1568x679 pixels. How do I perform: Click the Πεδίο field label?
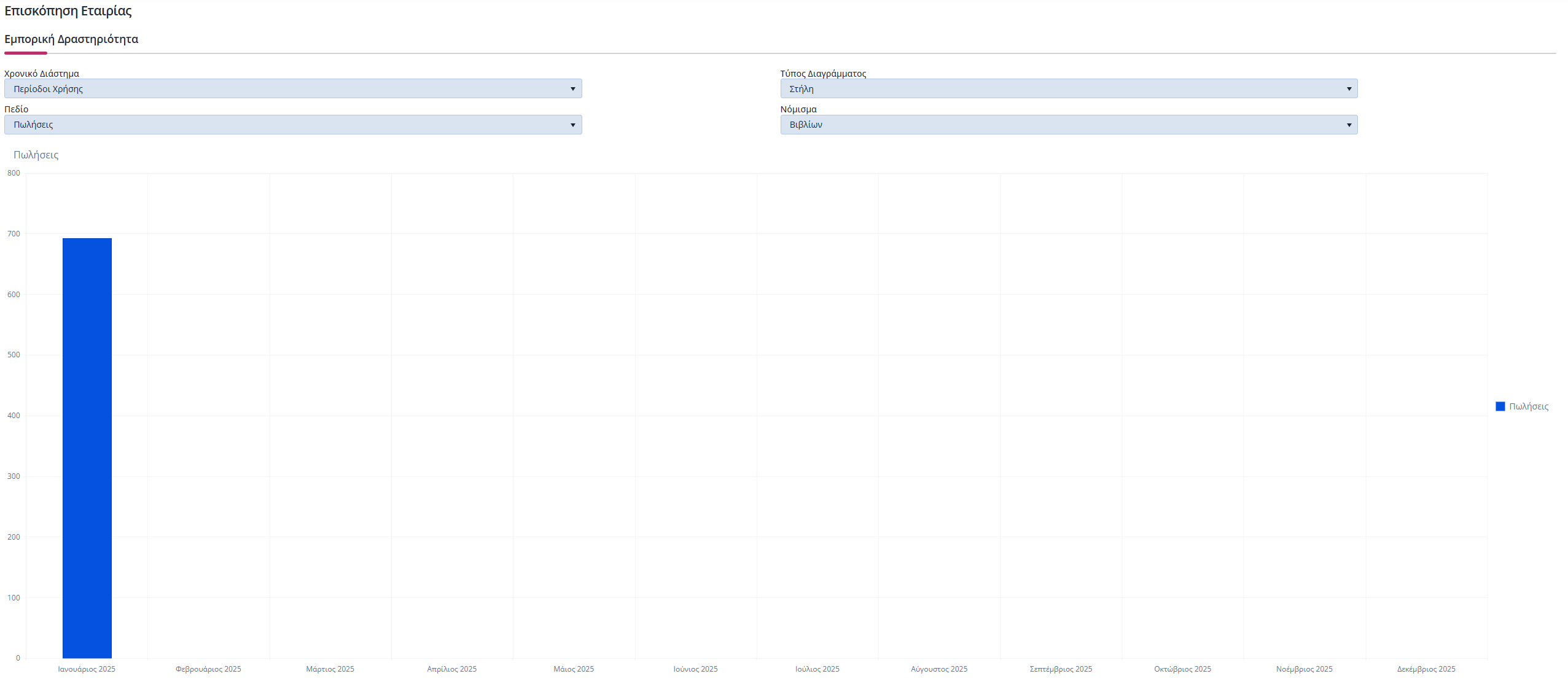tap(17, 109)
